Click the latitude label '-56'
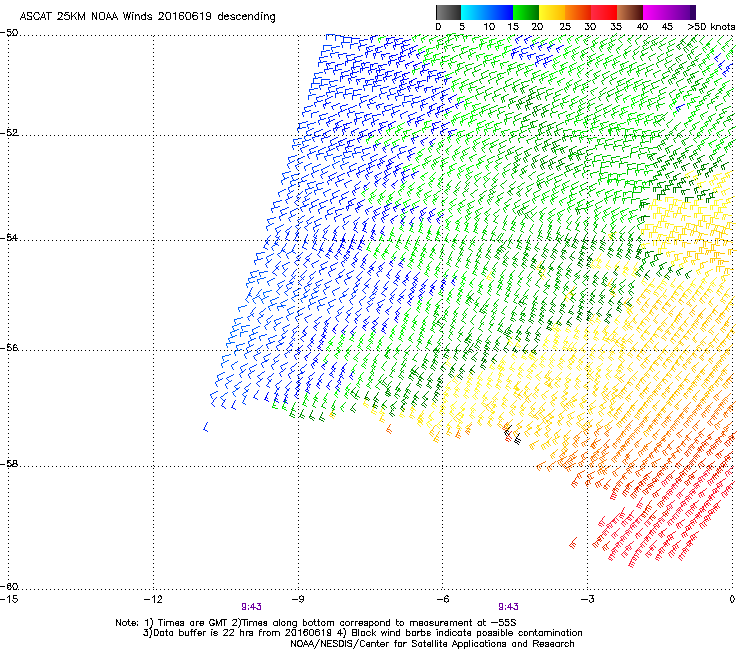Image resolution: width=740 pixels, height=650 pixels. pos(9,347)
